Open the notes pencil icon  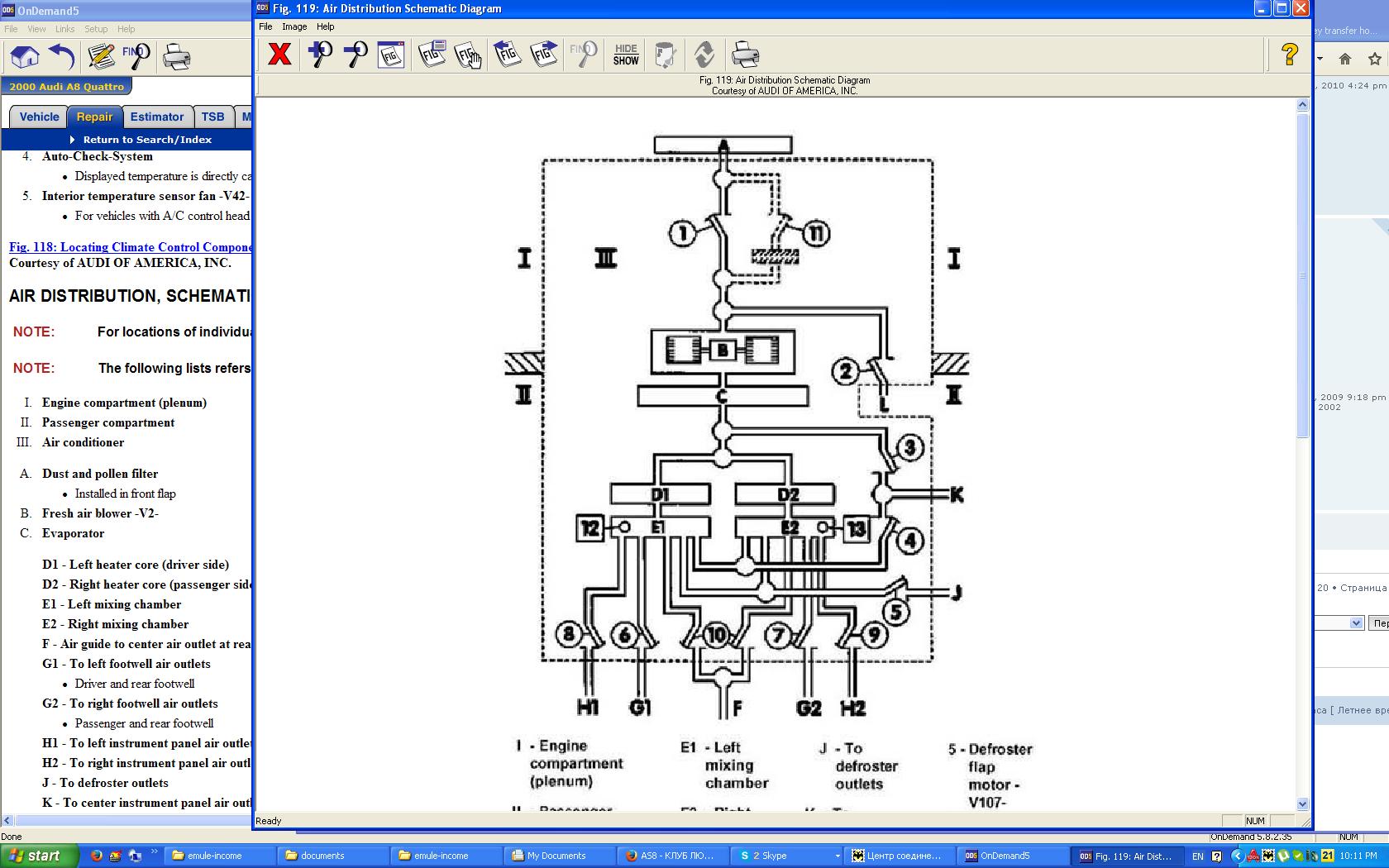[101, 57]
